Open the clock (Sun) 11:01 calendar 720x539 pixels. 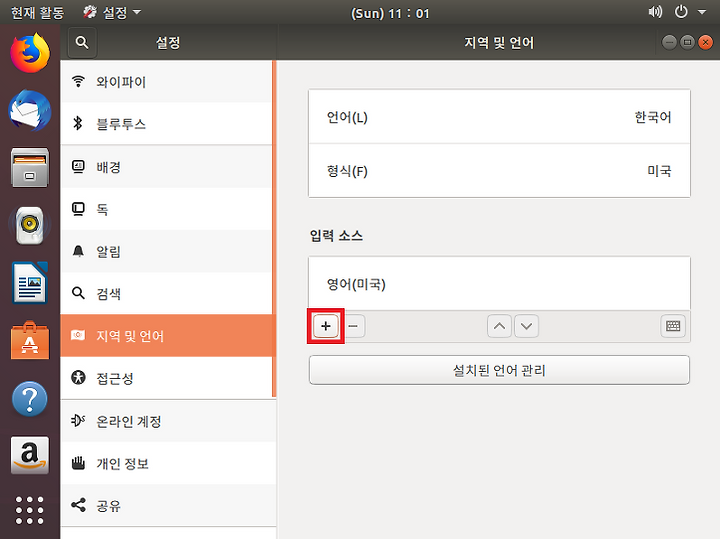pos(390,13)
